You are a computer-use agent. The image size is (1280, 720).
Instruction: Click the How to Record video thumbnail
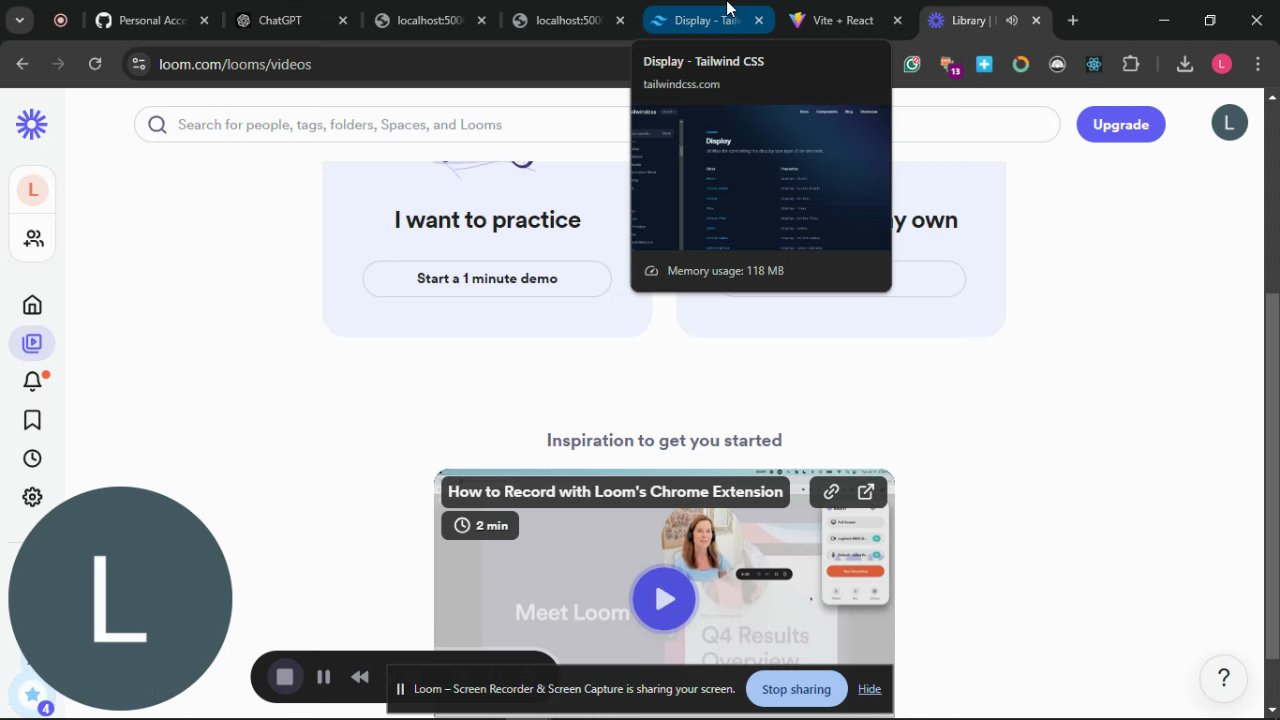point(664,592)
